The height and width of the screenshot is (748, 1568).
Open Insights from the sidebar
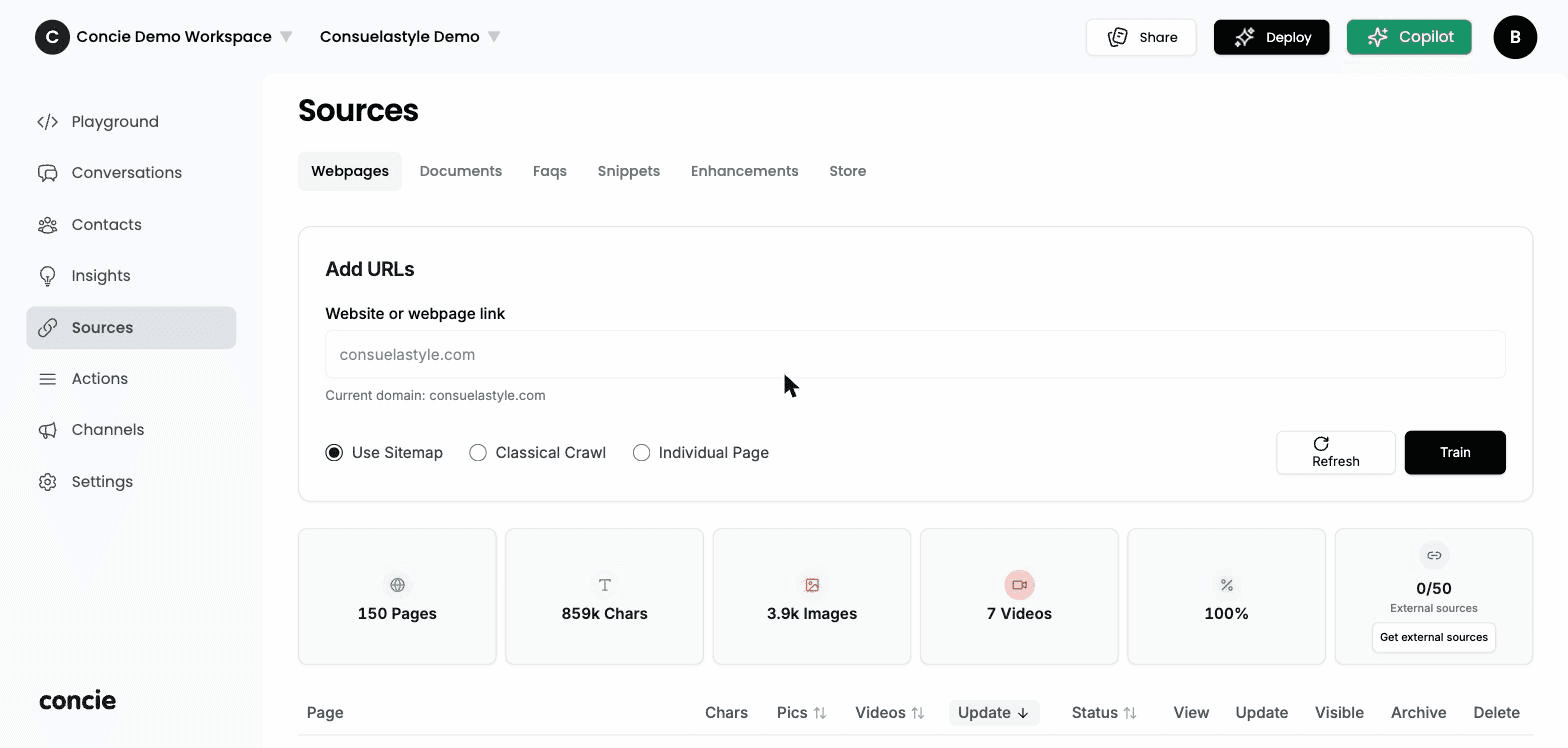click(x=131, y=276)
